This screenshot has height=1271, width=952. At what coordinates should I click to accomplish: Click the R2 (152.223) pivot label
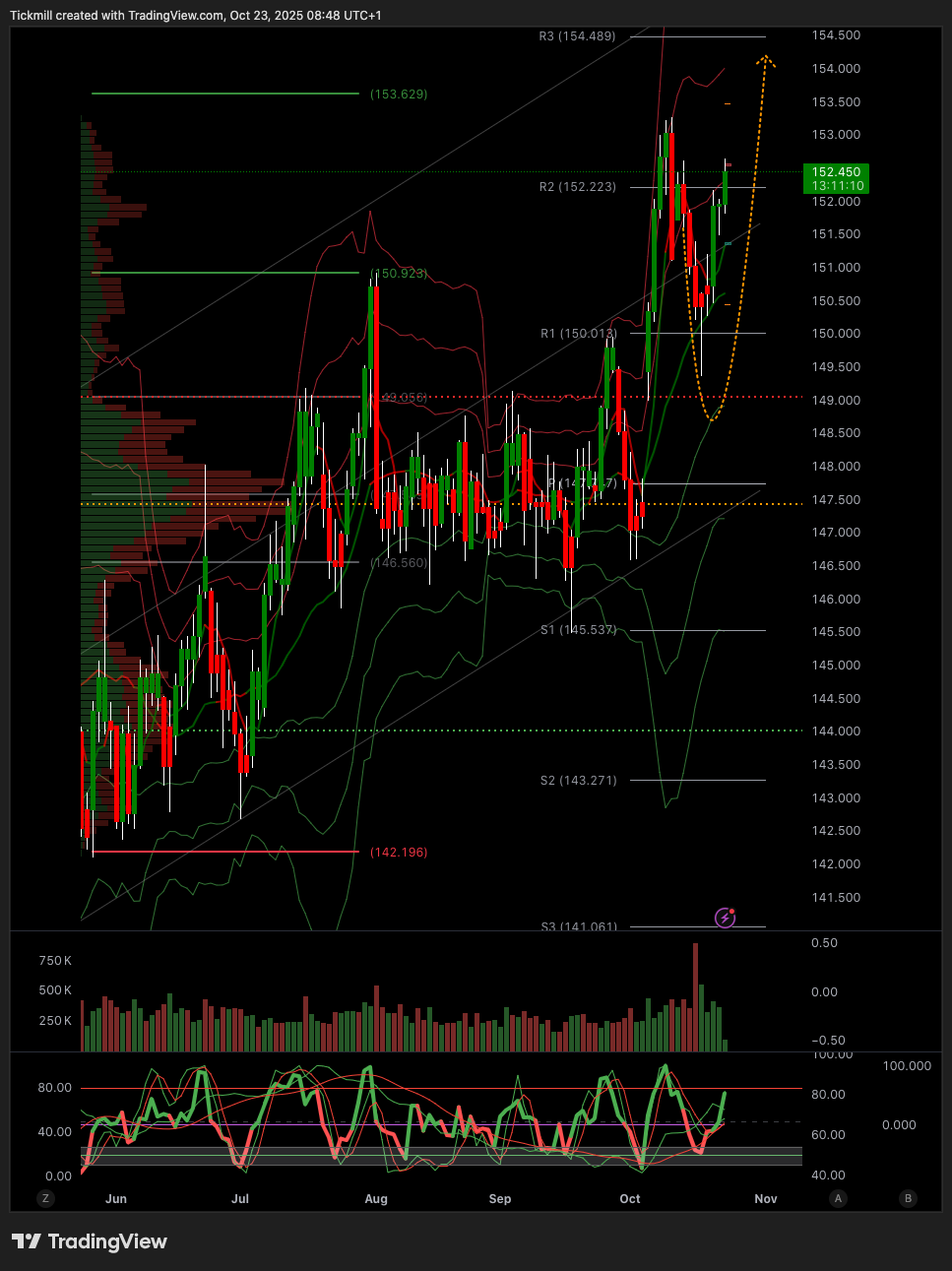pyautogui.click(x=577, y=187)
